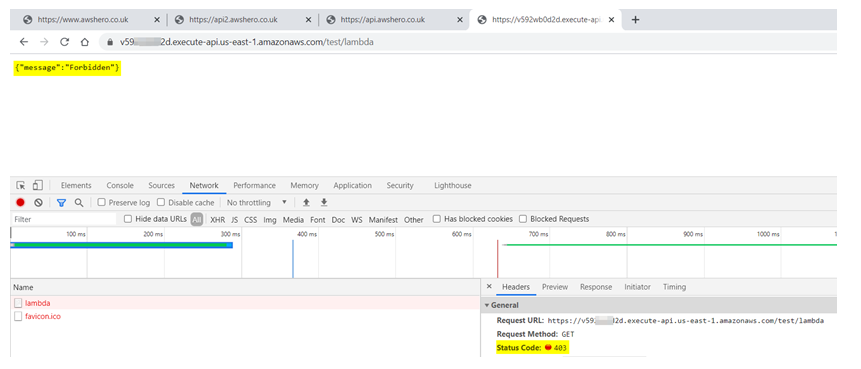The width and height of the screenshot is (861, 369).
Task: Open the Elements panel
Action: (76, 186)
